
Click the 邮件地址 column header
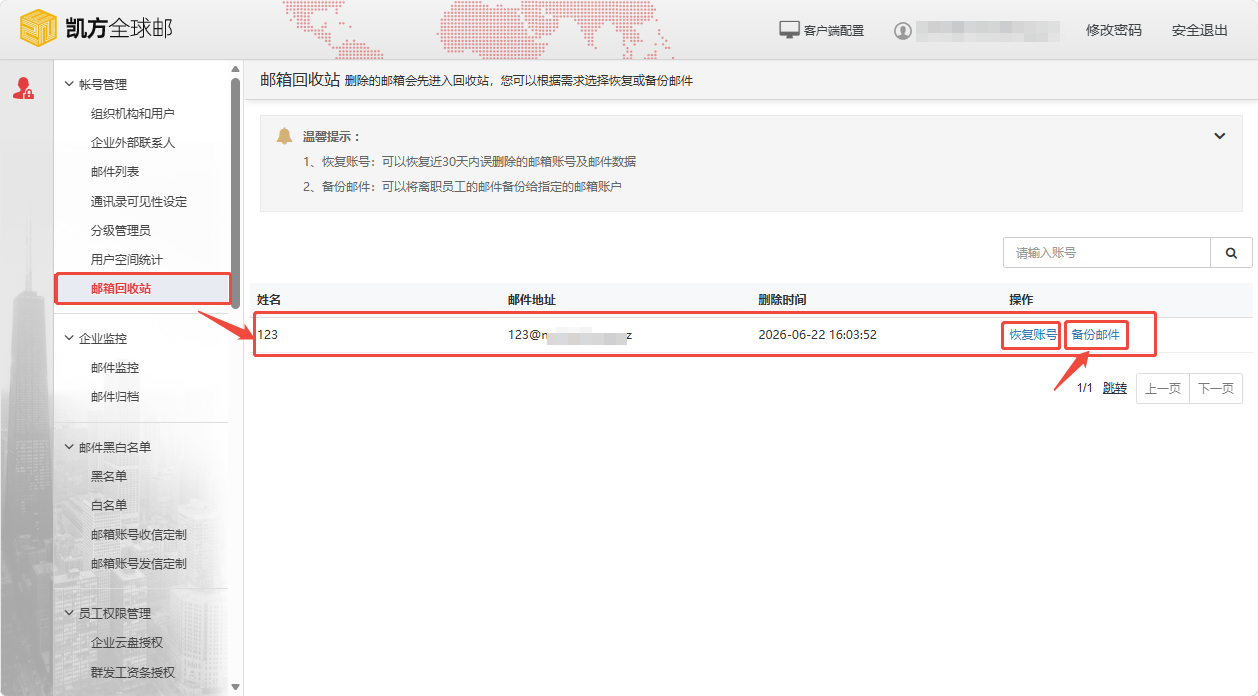pyautogui.click(x=532, y=300)
